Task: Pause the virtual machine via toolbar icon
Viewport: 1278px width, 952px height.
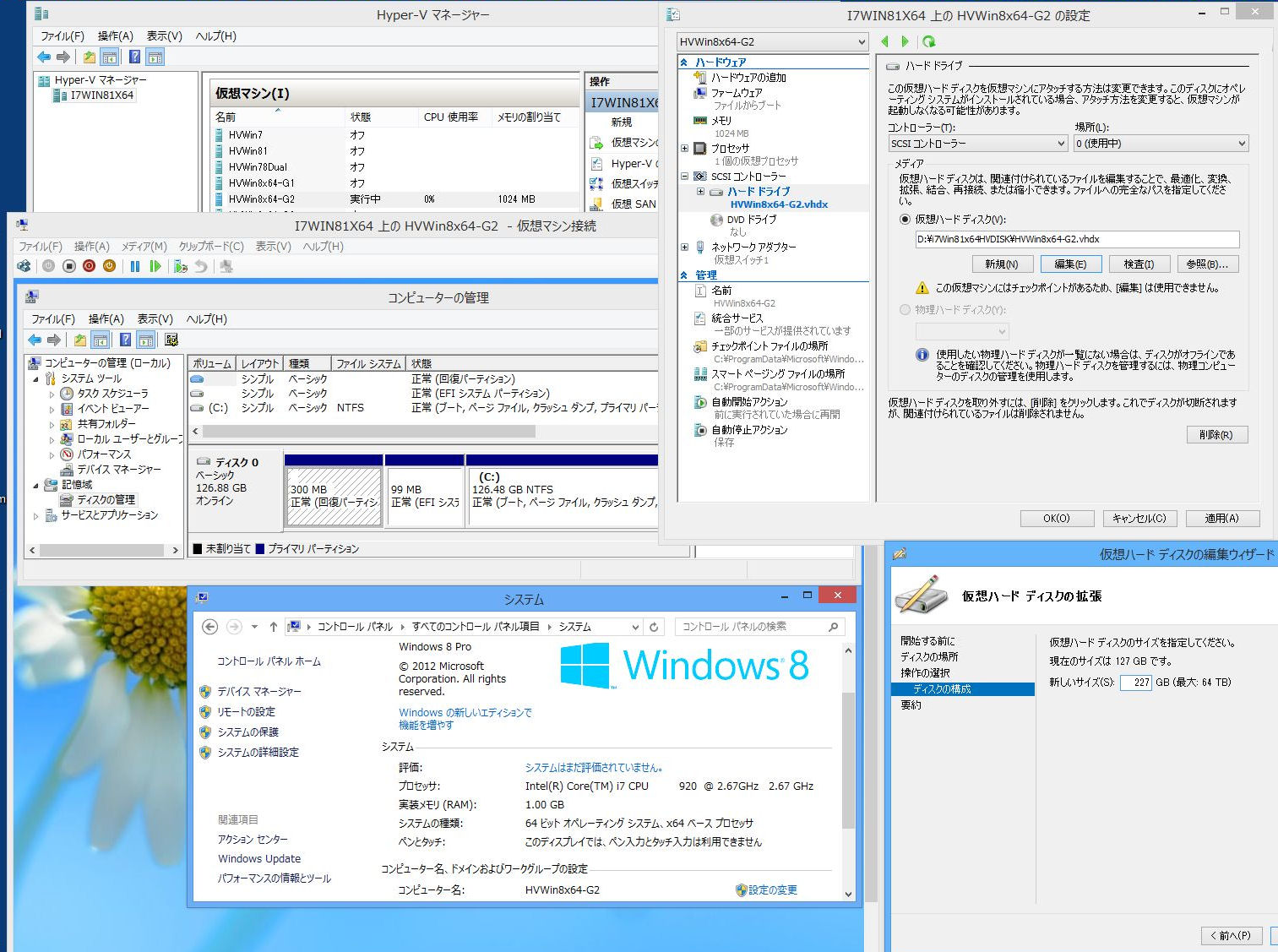Action: click(134, 266)
